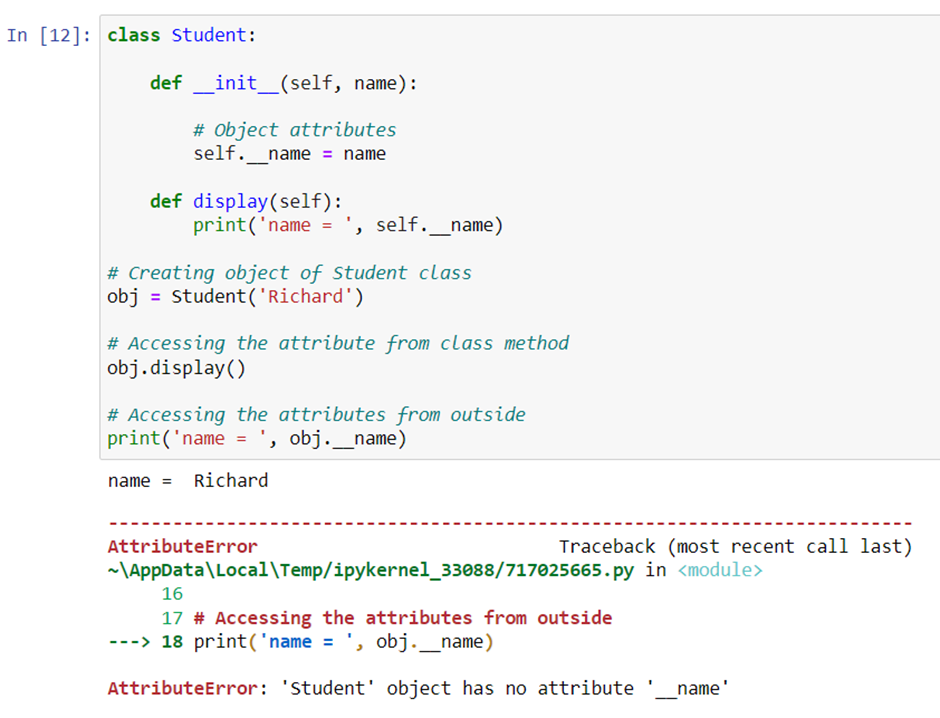
Task: Click the '# Object attributes' comment
Action: point(294,130)
